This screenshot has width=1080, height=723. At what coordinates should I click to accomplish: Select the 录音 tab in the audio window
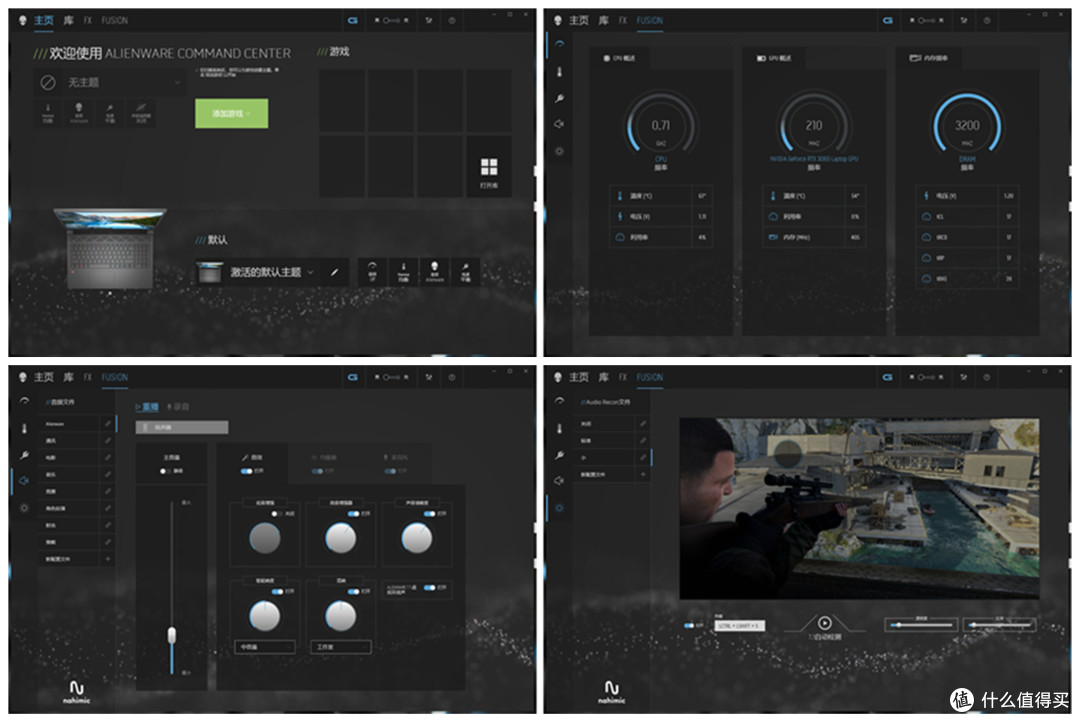coord(178,407)
